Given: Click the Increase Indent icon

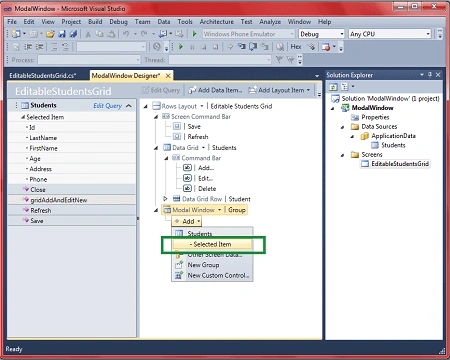Looking at the screenshot, I should click(x=40, y=47).
